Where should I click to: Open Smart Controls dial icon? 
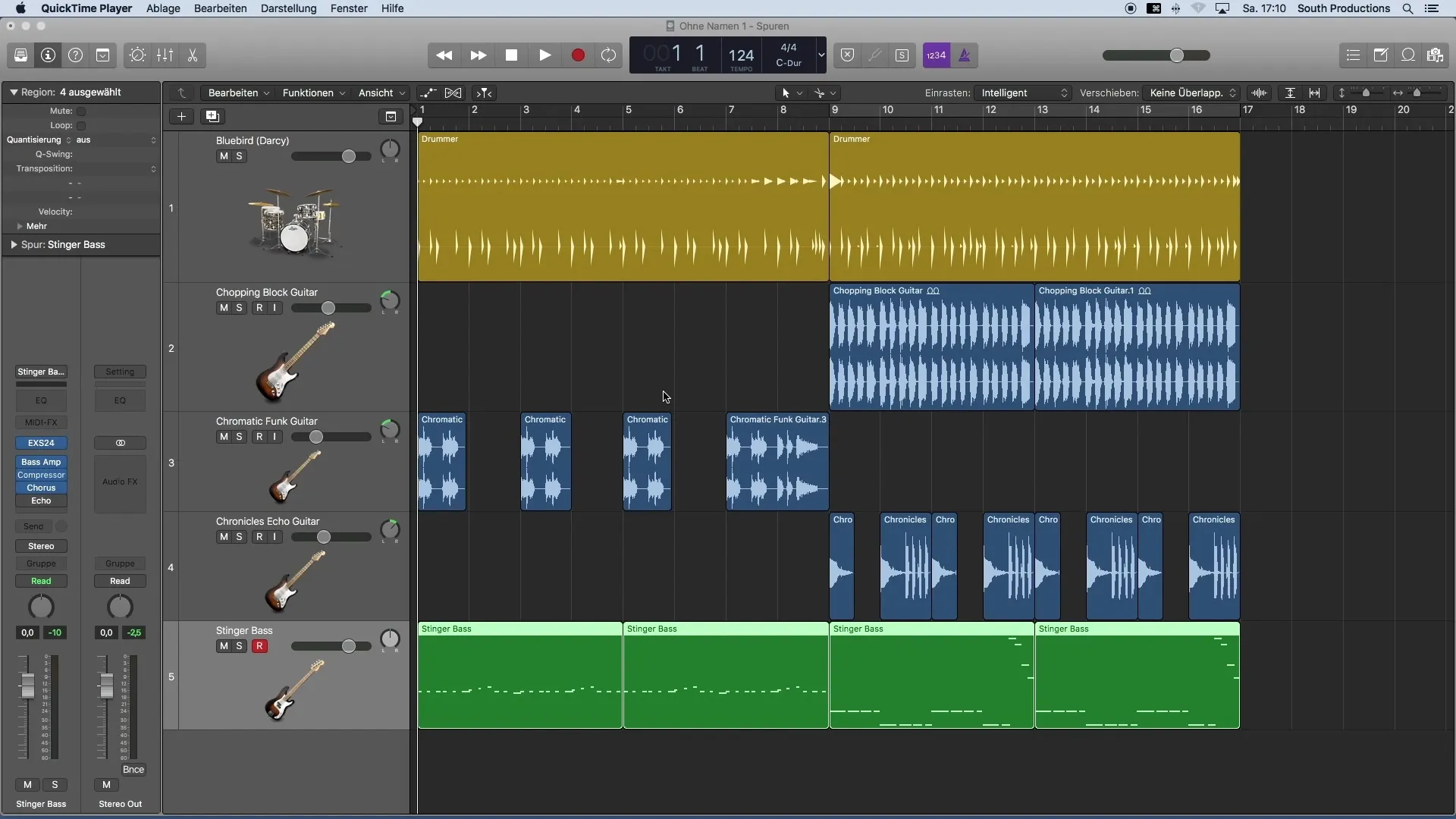click(x=137, y=55)
